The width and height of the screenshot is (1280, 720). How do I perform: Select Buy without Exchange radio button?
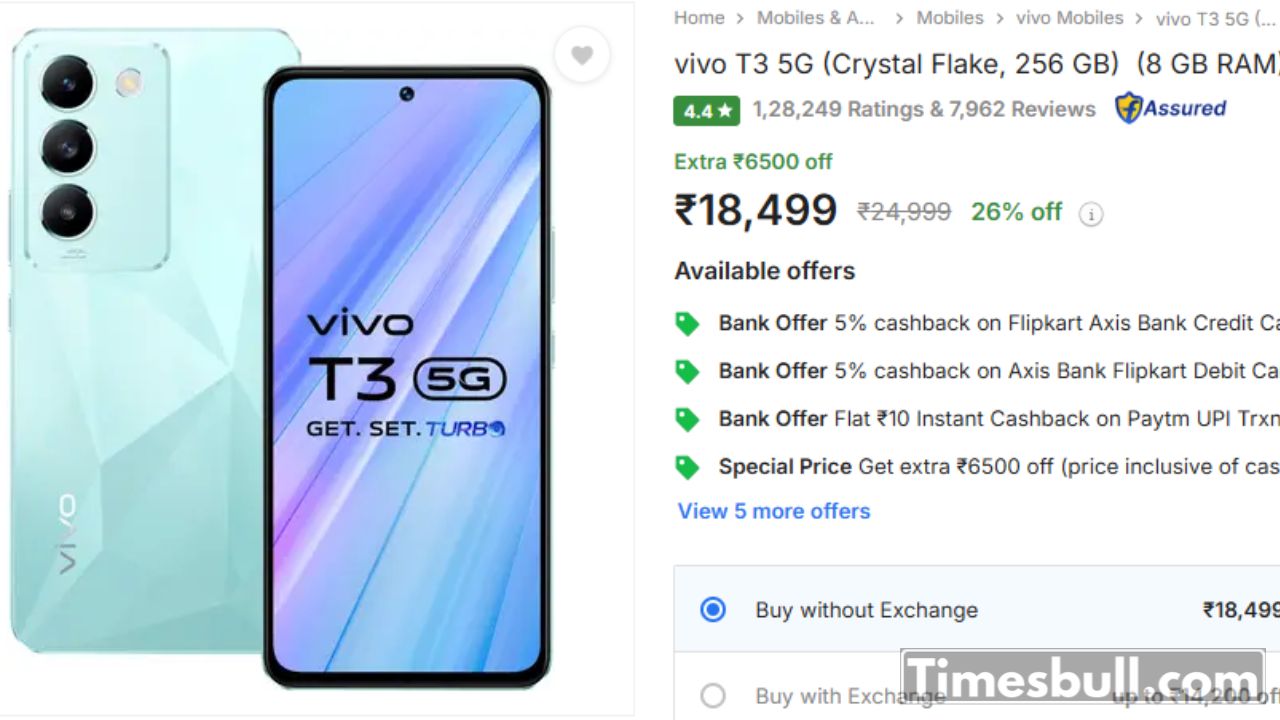point(713,609)
